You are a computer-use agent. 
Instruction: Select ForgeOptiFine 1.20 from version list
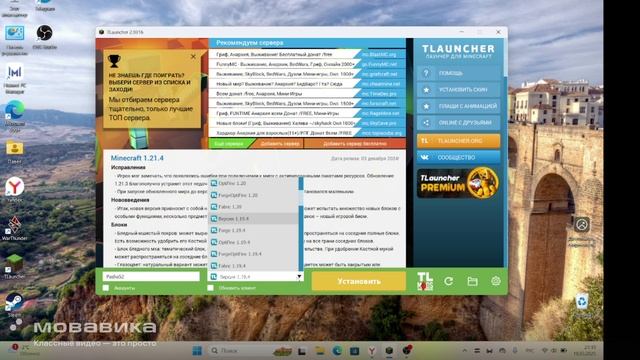pos(253,195)
